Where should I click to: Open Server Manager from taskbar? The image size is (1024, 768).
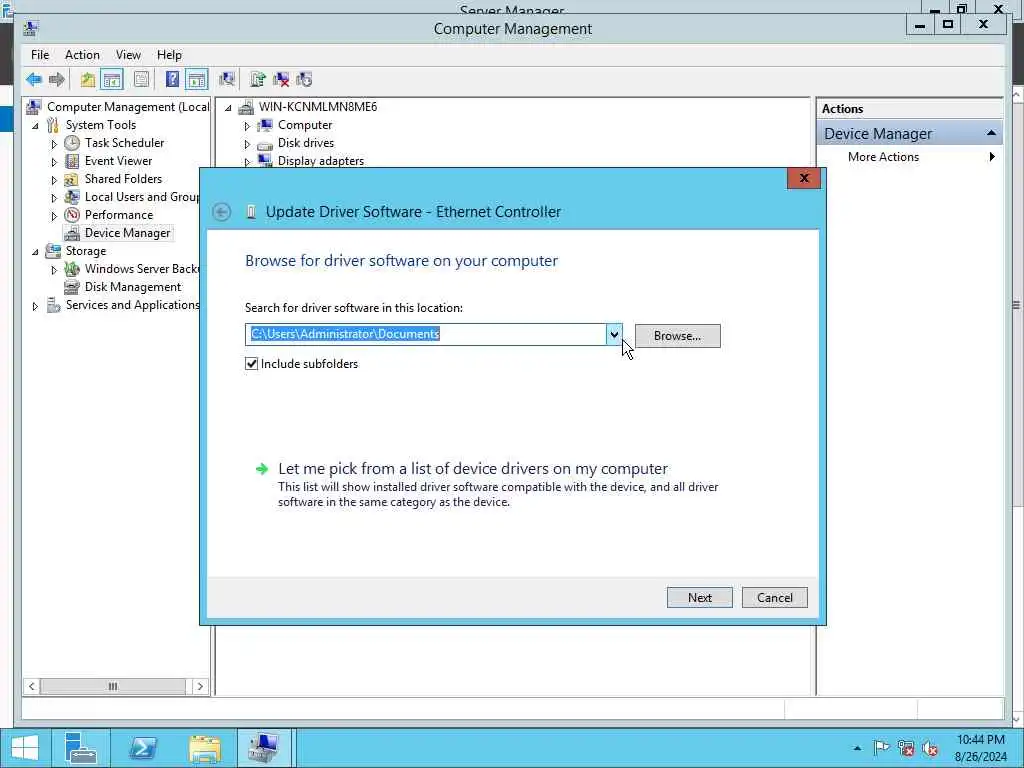point(81,748)
